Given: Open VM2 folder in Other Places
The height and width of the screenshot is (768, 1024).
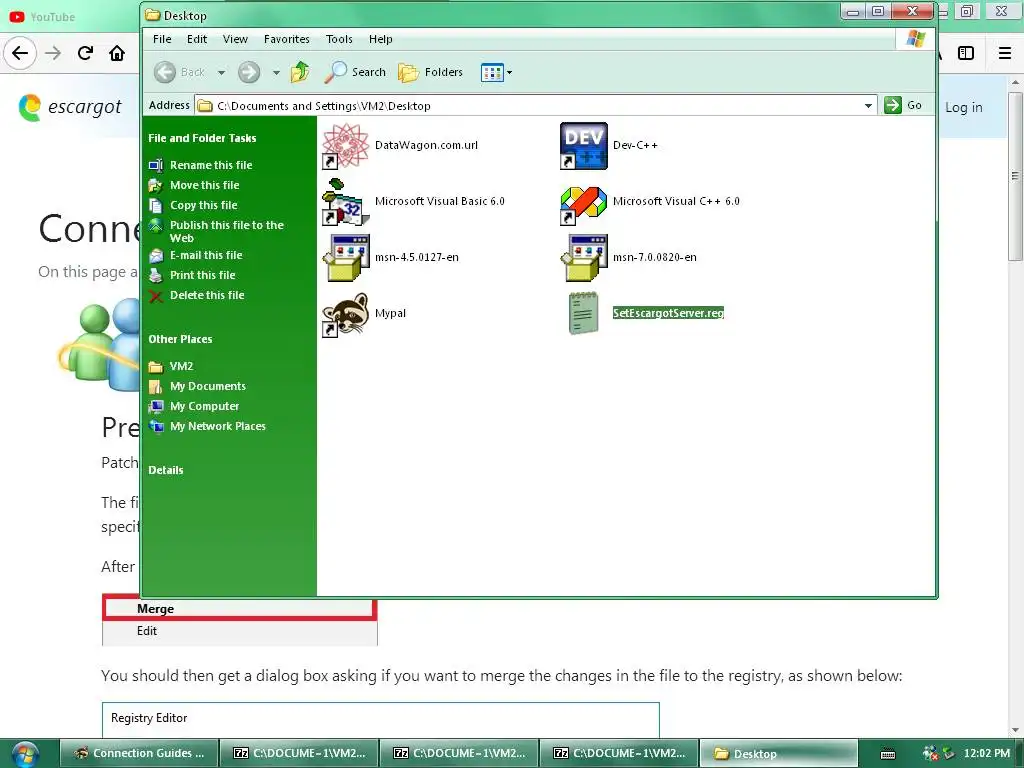Looking at the screenshot, I should 182,366.
